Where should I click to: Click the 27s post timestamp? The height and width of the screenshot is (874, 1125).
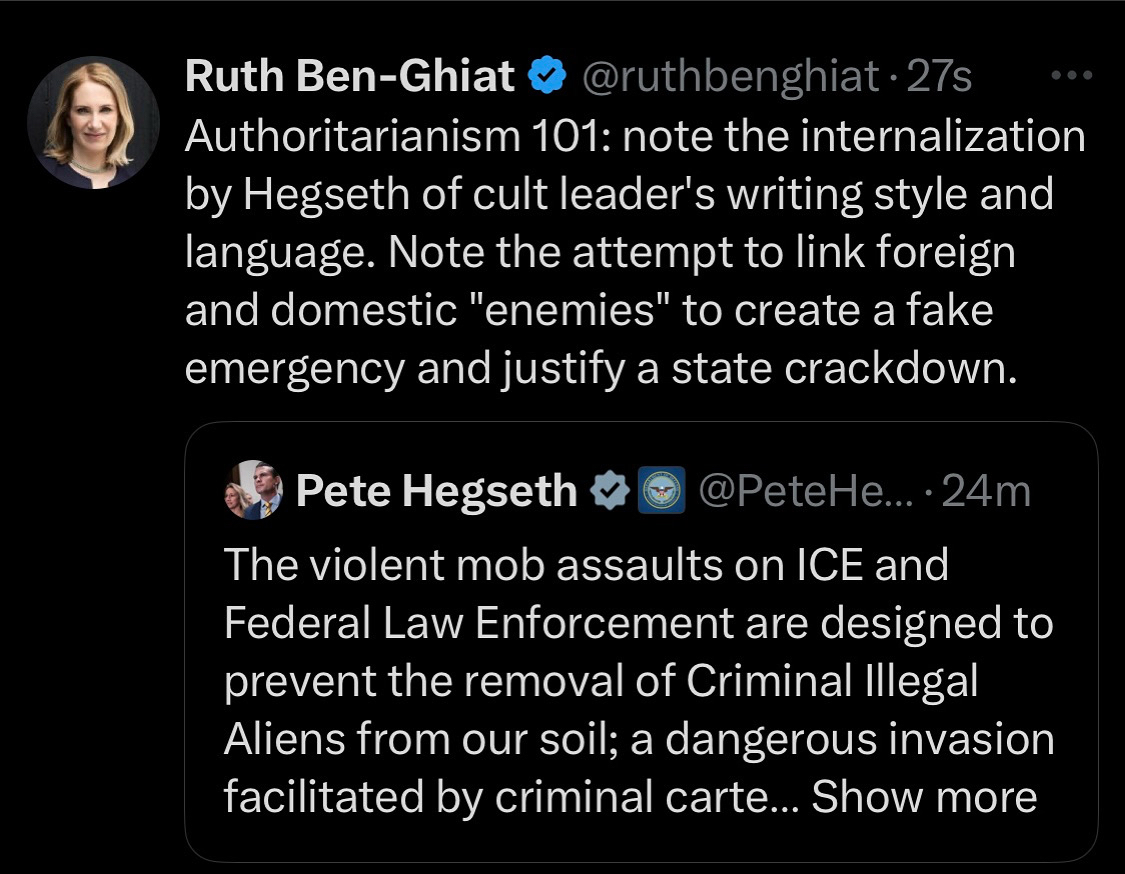tap(938, 77)
